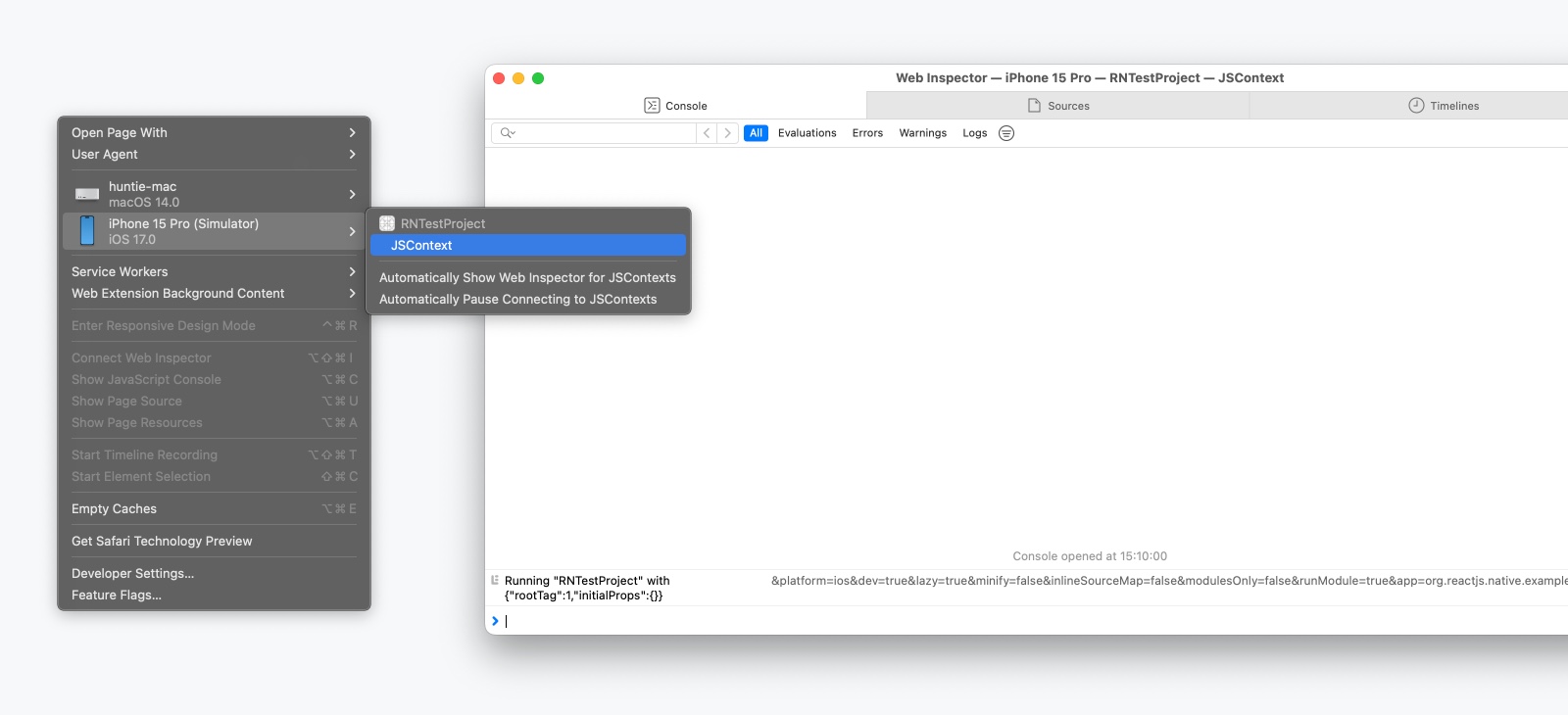Image resolution: width=1568 pixels, height=715 pixels.
Task: Open Developer Settings from the menu
Action: tap(132, 574)
